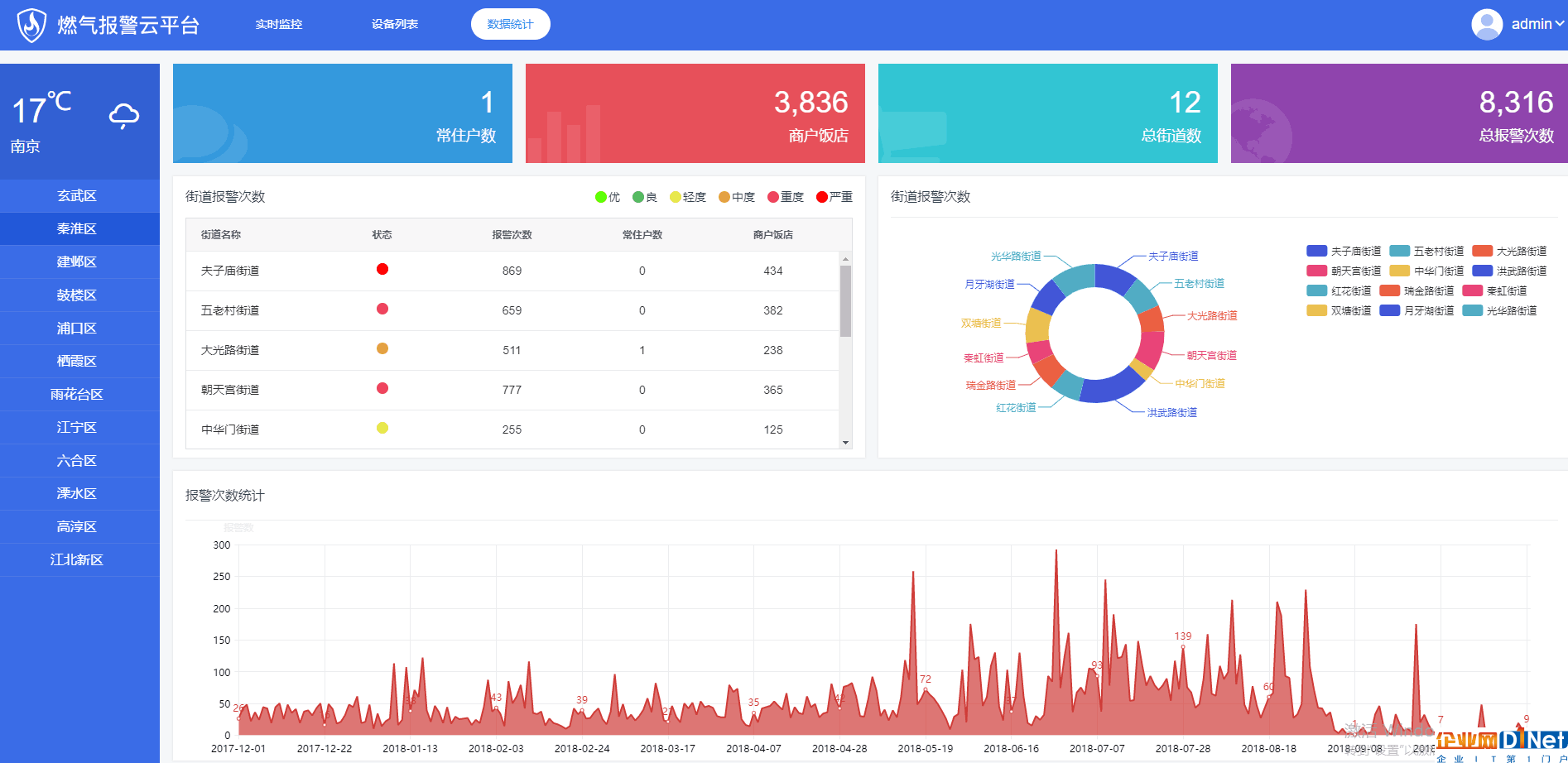The height and width of the screenshot is (763, 1568).
Task: Click the green 优 status legend dot
Action: point(601,197)
